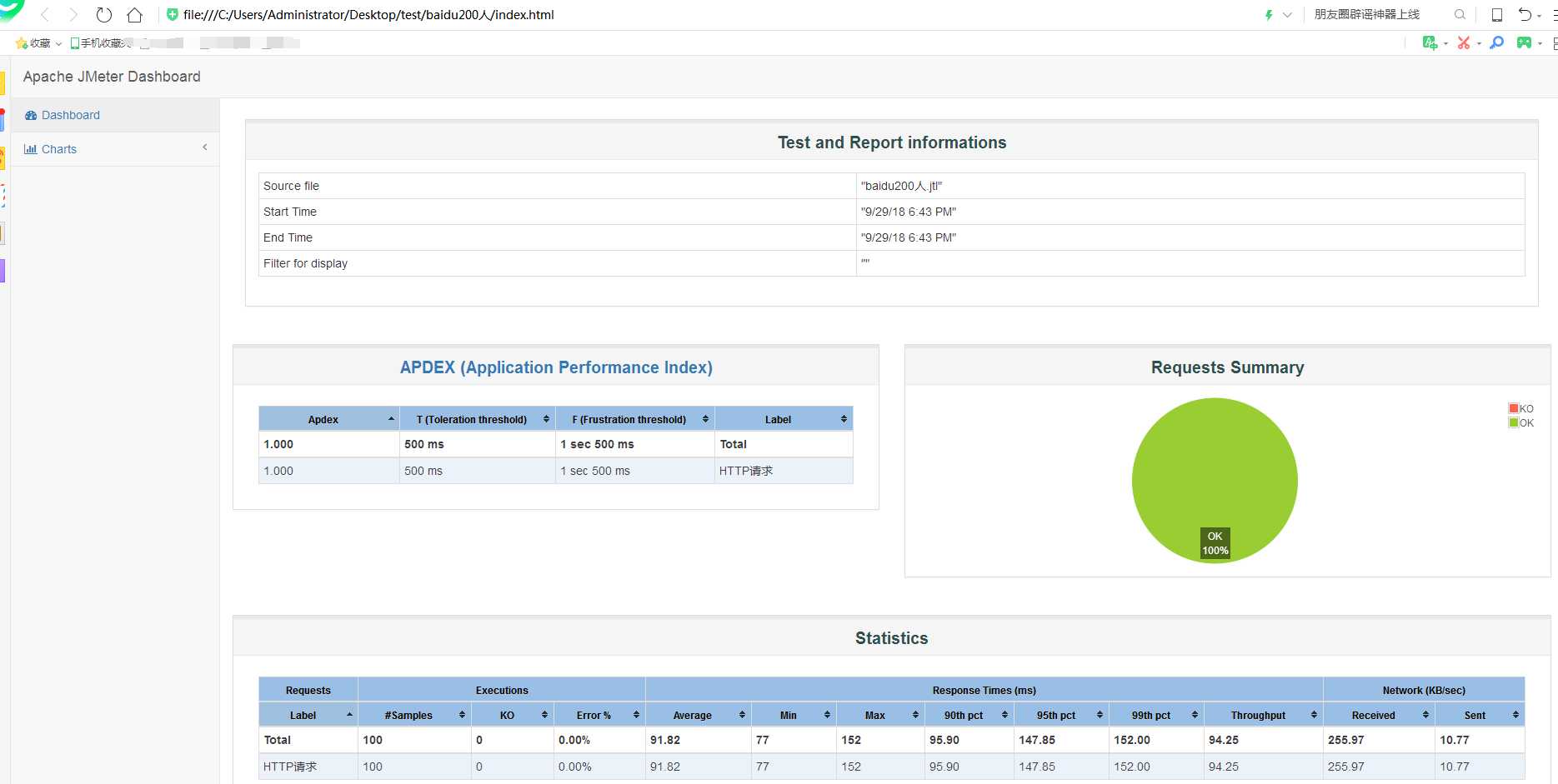Click the HTTP请求 label in APDEX table
The image size is (1558, 784).
[x=746, y=471]
